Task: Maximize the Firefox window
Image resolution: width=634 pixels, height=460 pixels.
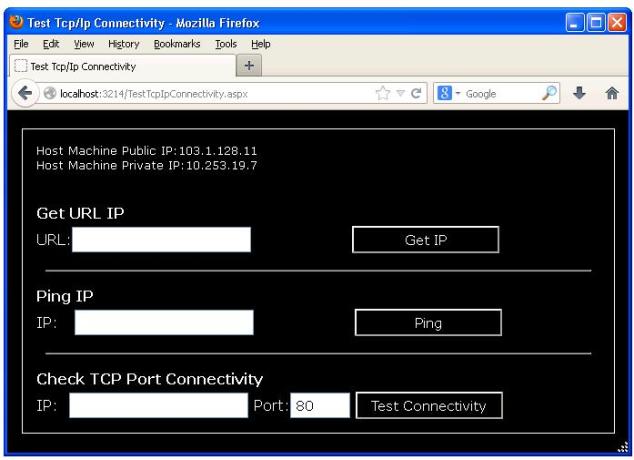Action: click(x=596, y=22)
